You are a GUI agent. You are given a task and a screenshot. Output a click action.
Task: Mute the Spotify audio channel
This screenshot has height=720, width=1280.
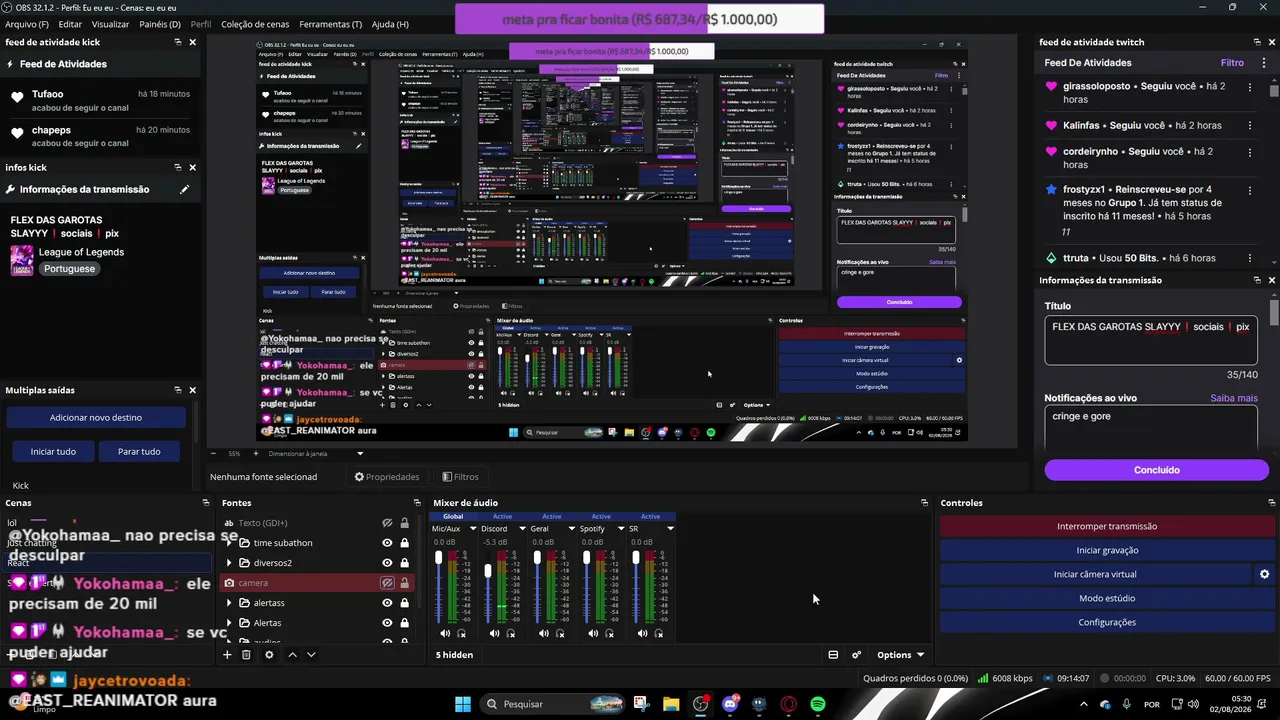click(x=593, y=633)
